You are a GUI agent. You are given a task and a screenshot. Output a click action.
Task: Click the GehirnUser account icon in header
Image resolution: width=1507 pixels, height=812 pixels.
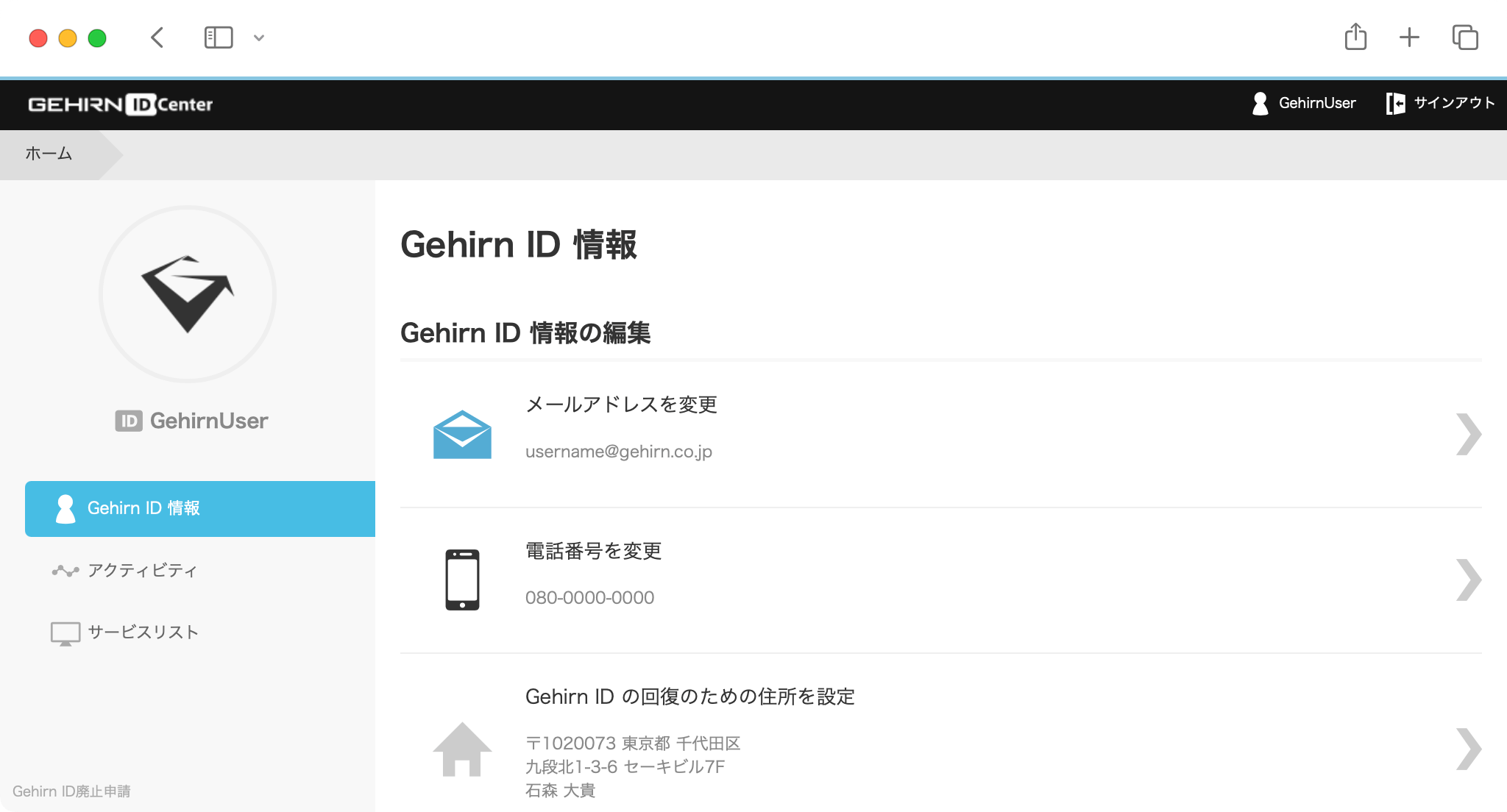click(1260, 103)
